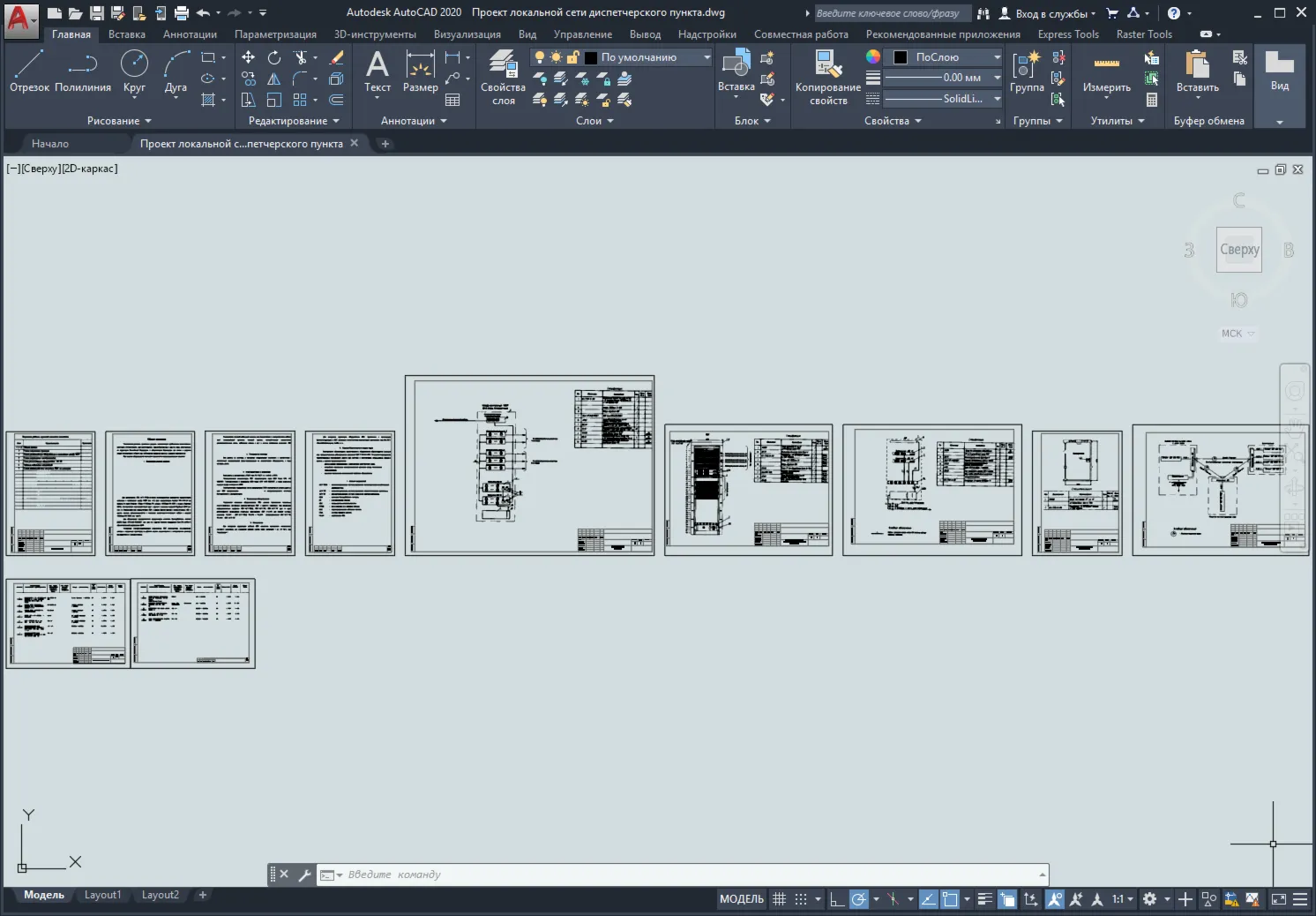Image resolution: width=1316 pixels, height=916 pixels.
Task: Toggle ortho mode in status bar
Action: [x=837, y=899]
